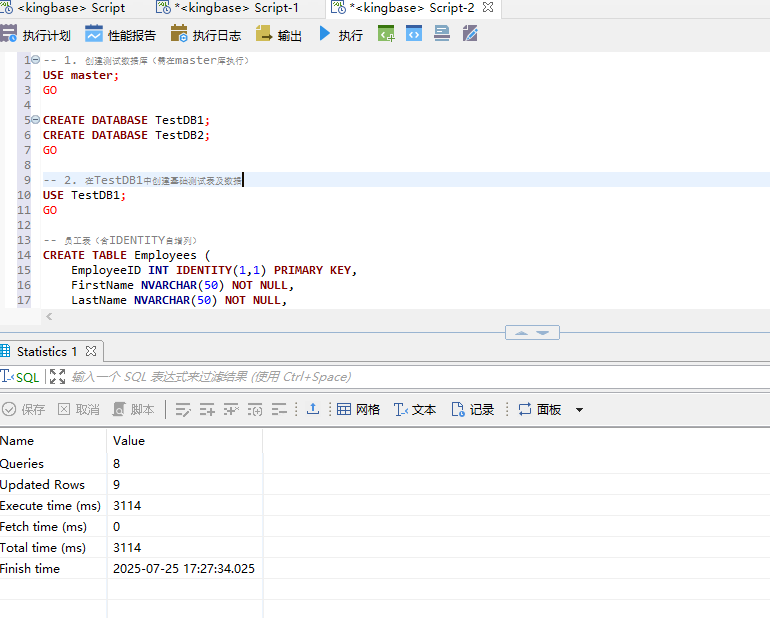Screen dimensions: 770x618
Task: Close the Statistics 1 tab
Action: click(x=91, y=351)
